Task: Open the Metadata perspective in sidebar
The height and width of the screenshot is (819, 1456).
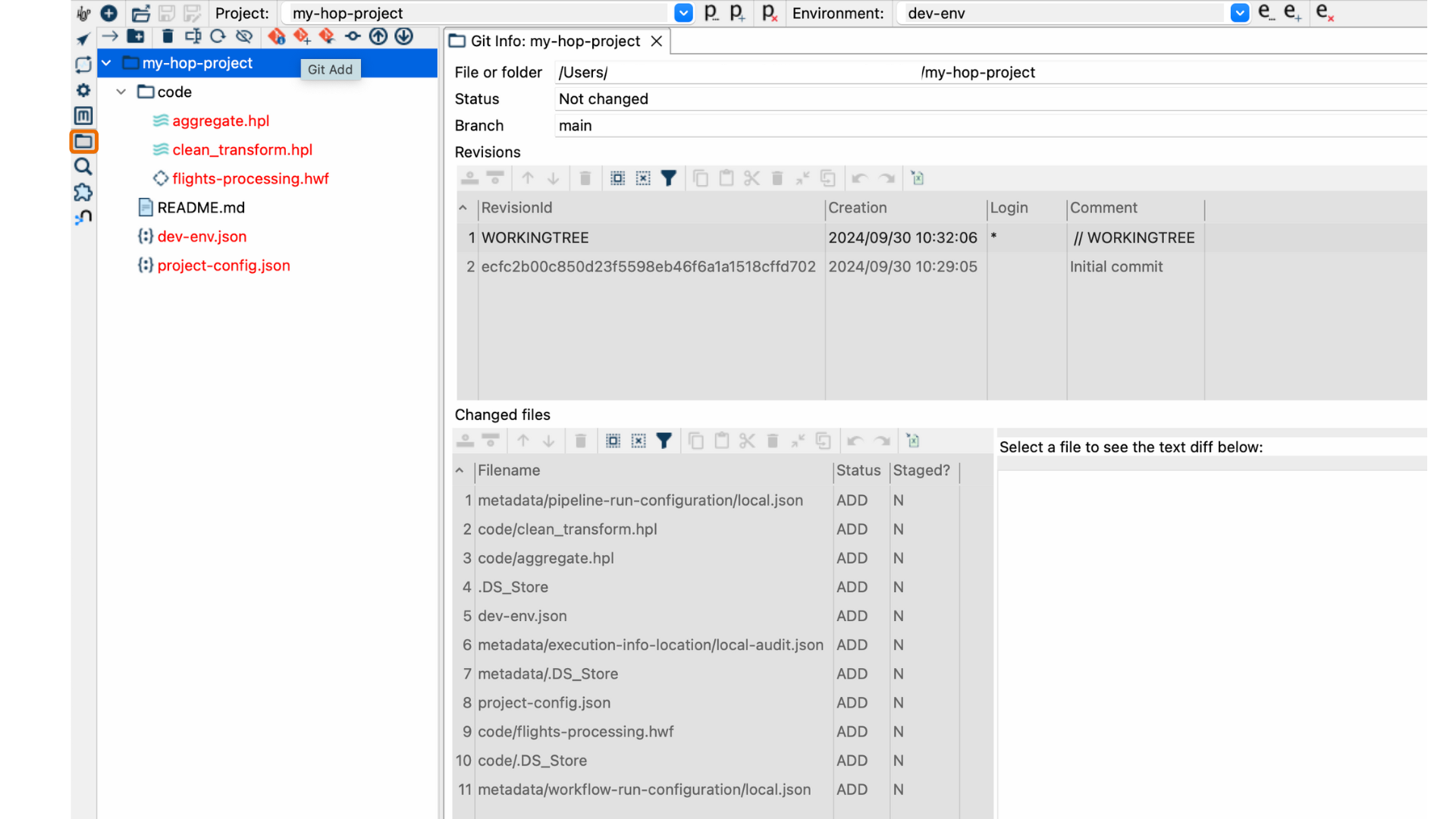Action: click(x=83, y=115)
